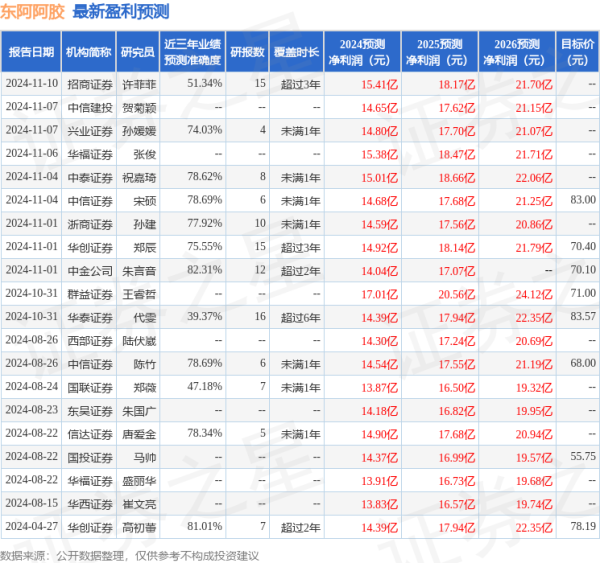The image size is (600, 563).
Task: Select the 西部证券 institution cell
Action: [90, 341]
